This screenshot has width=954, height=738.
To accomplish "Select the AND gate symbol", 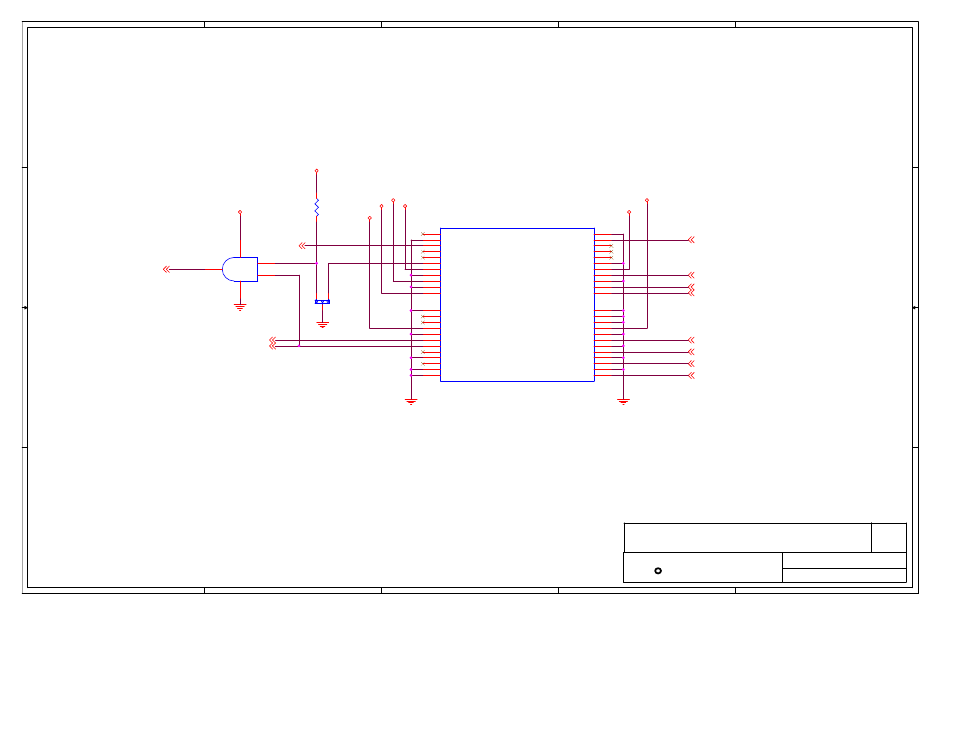I will pyautogui.click(x=240, y=270).
